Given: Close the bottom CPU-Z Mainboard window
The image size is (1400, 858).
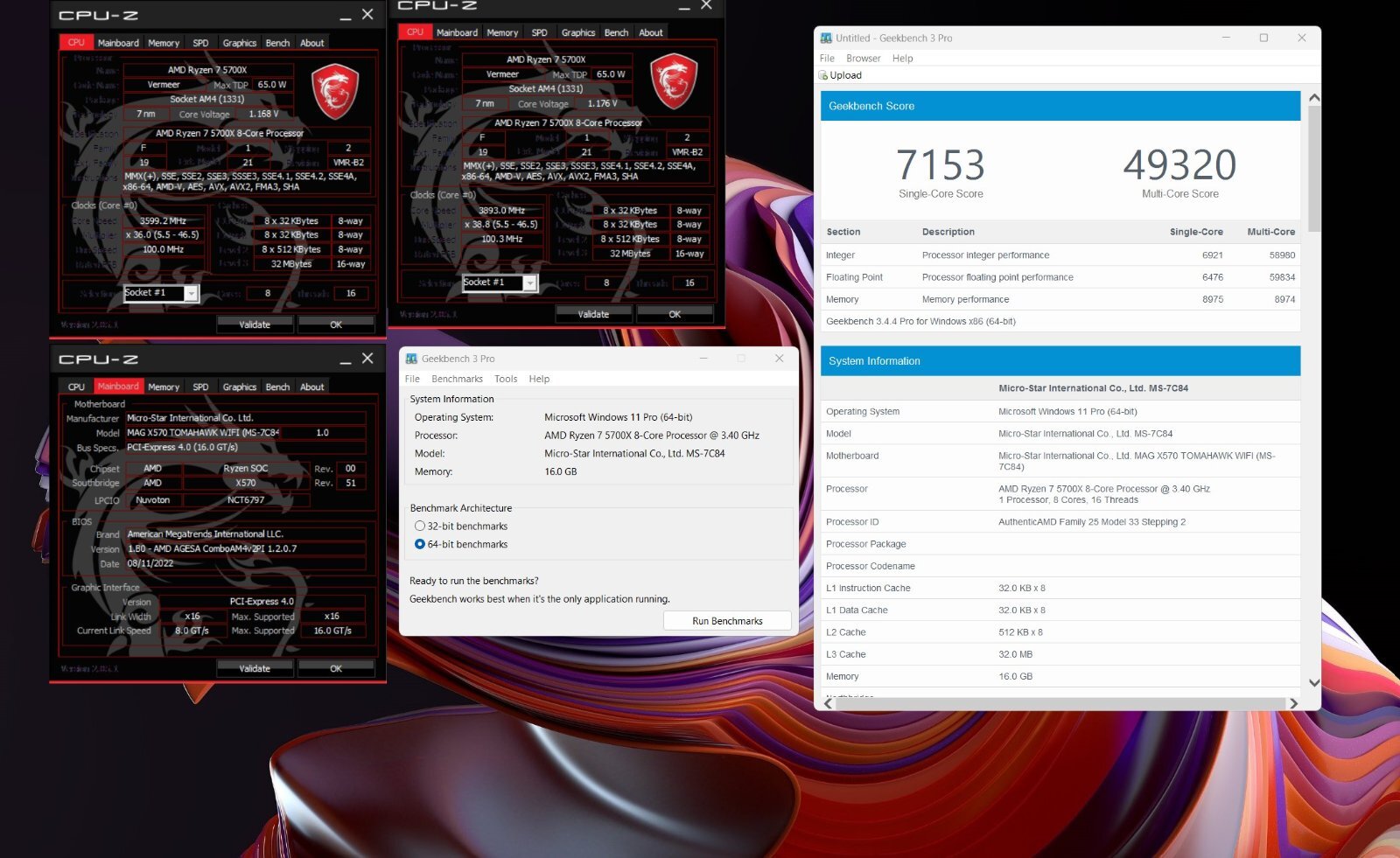Looking at the screenshot, I should 367,359.
